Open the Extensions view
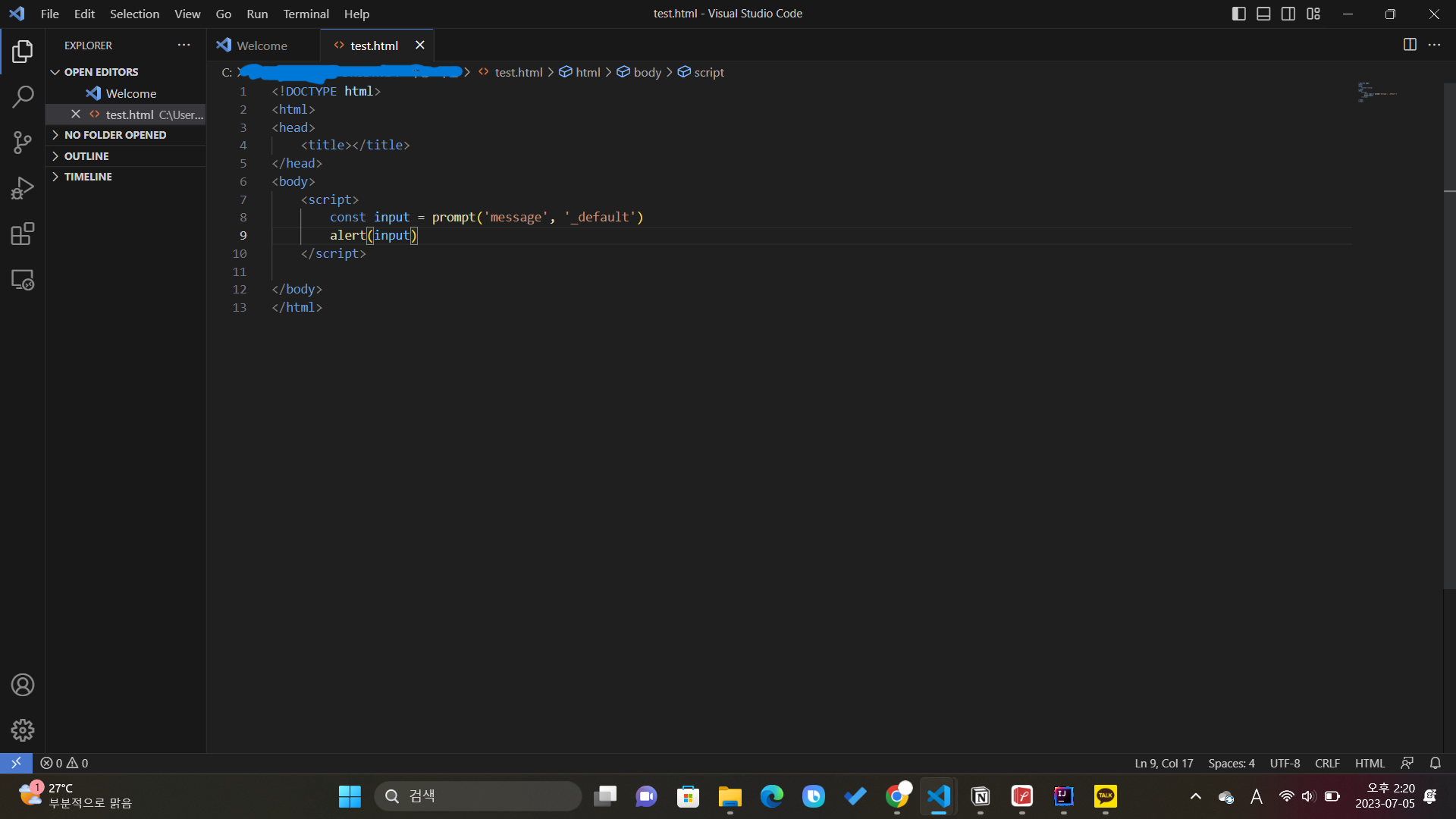The width and height of the screenshot is (1456, 819). [23, 234]
